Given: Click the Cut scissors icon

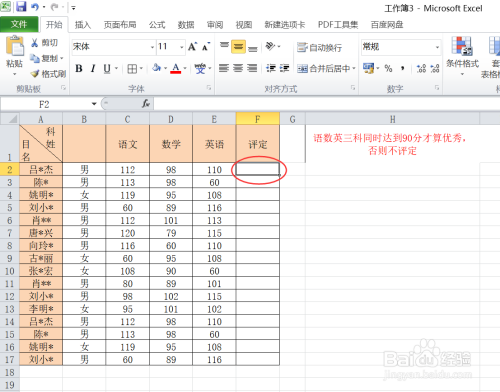Looking at the screenshot, I should click(x=34, y=43).
